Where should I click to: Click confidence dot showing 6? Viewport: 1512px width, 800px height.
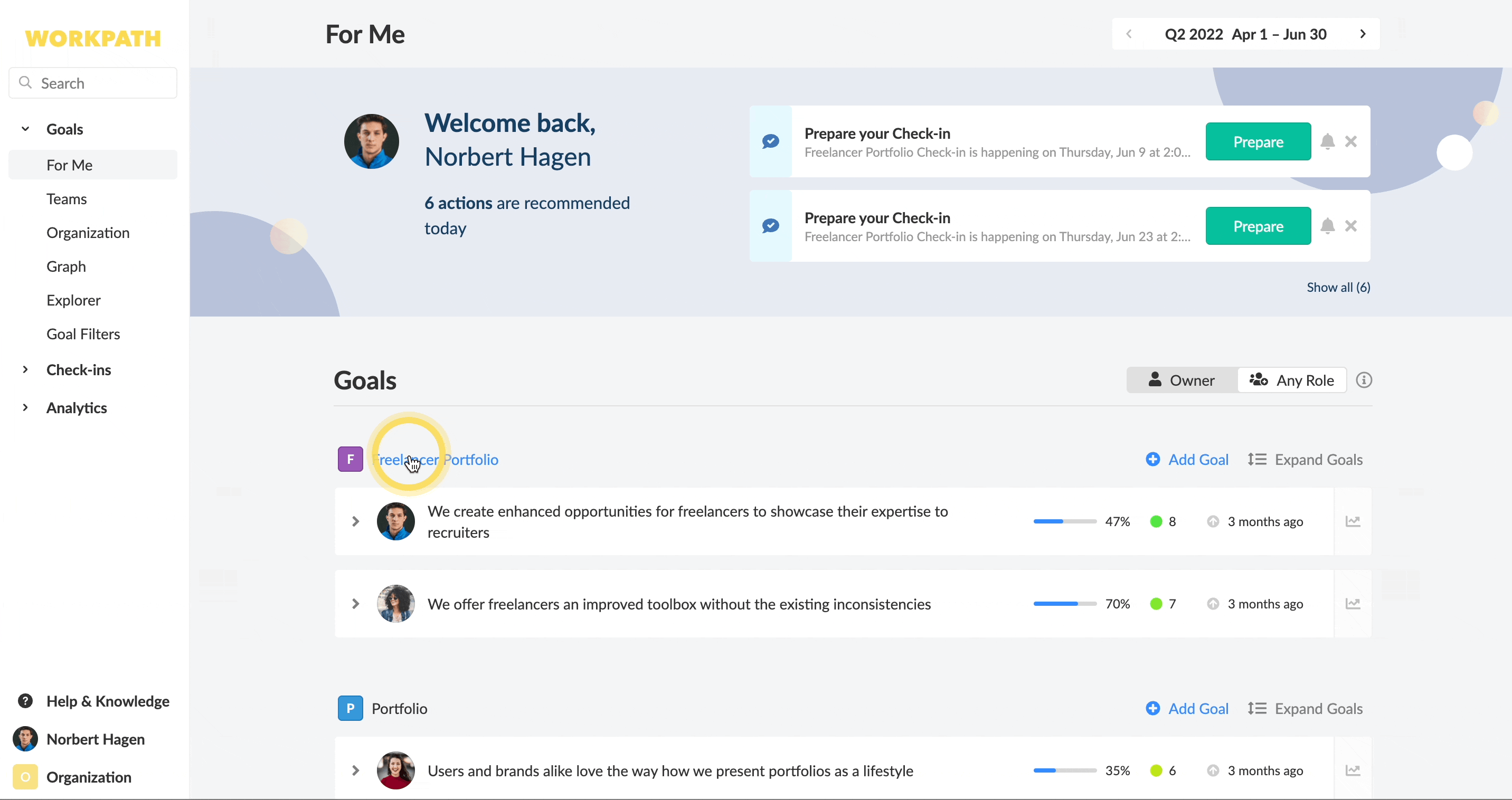point(1156,770)
